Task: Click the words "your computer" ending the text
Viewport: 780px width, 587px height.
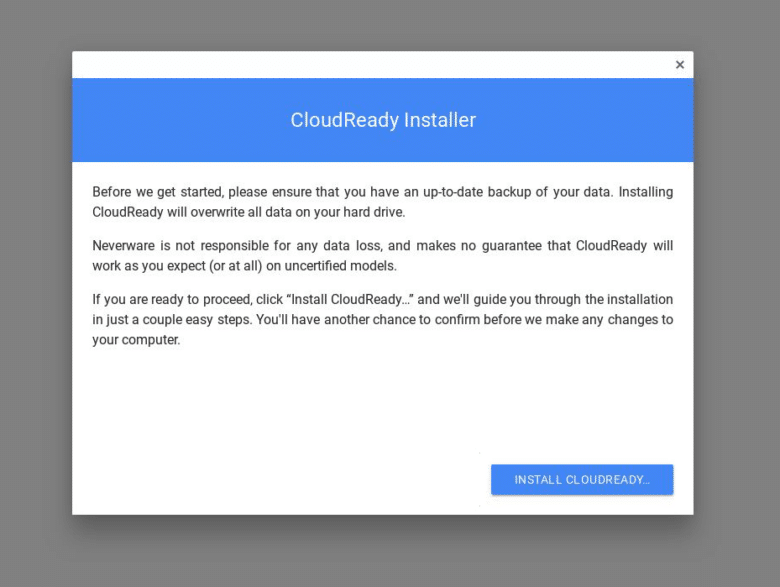Action: click(136, 340)
